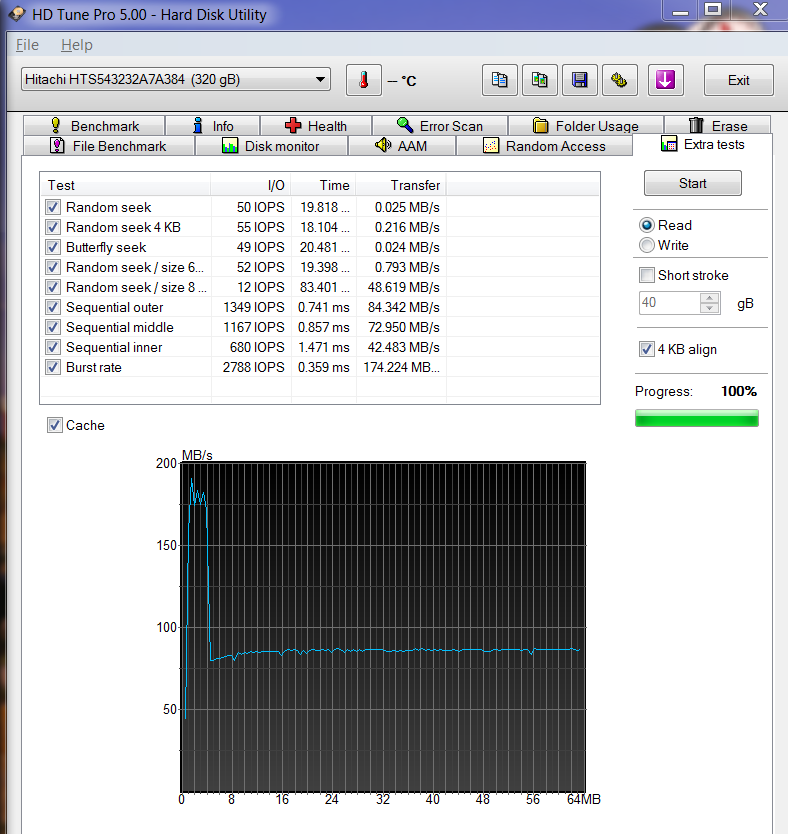This screenshot has height=834, width=788.
Task: Click the purple down-arrow minimize-to-tray icon
Action: coord(665,80)
